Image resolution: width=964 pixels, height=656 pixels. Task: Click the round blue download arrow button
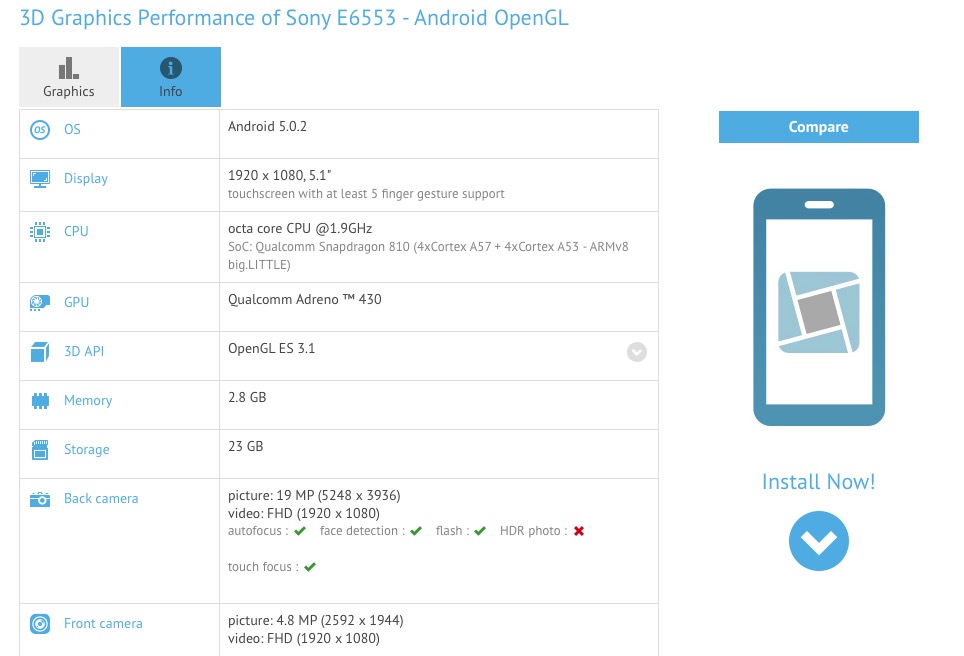[x=818, y=541]
